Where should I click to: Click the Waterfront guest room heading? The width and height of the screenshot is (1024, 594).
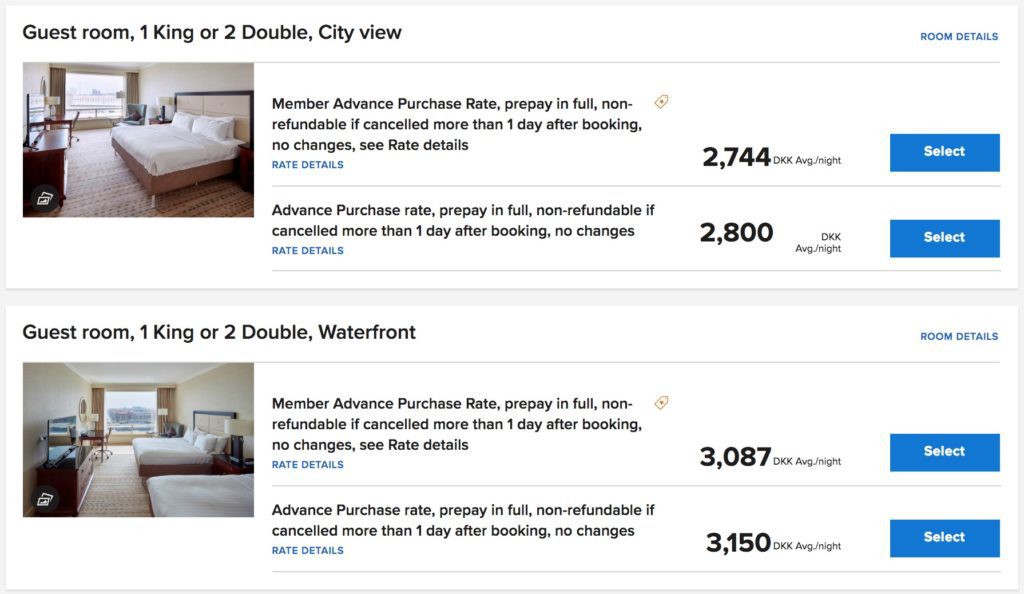[x=219, y=333]
